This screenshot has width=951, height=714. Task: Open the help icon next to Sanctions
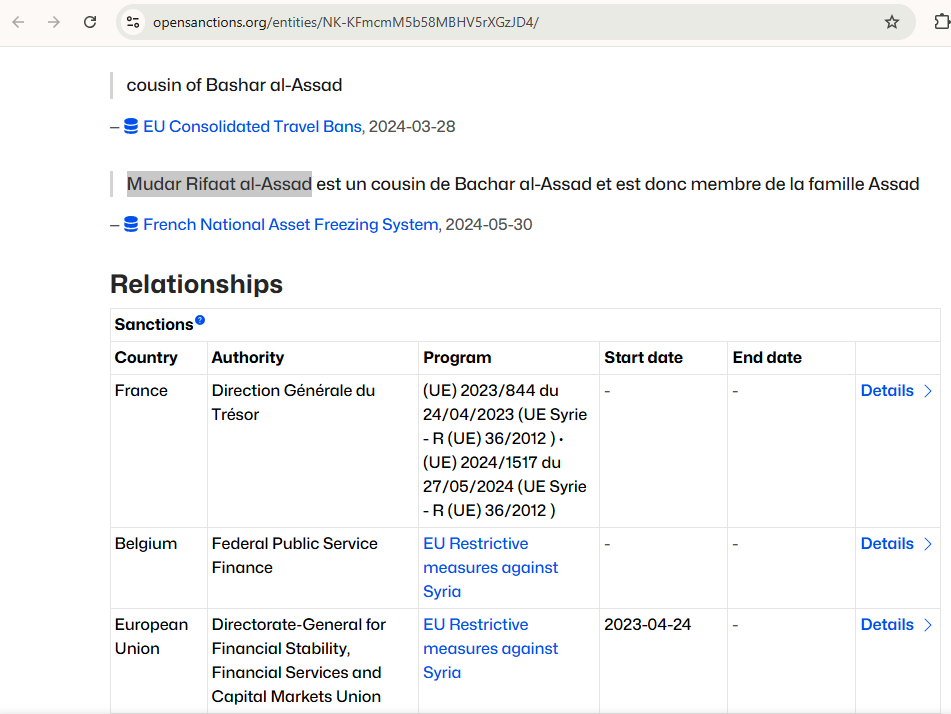[x=200, y=320]
